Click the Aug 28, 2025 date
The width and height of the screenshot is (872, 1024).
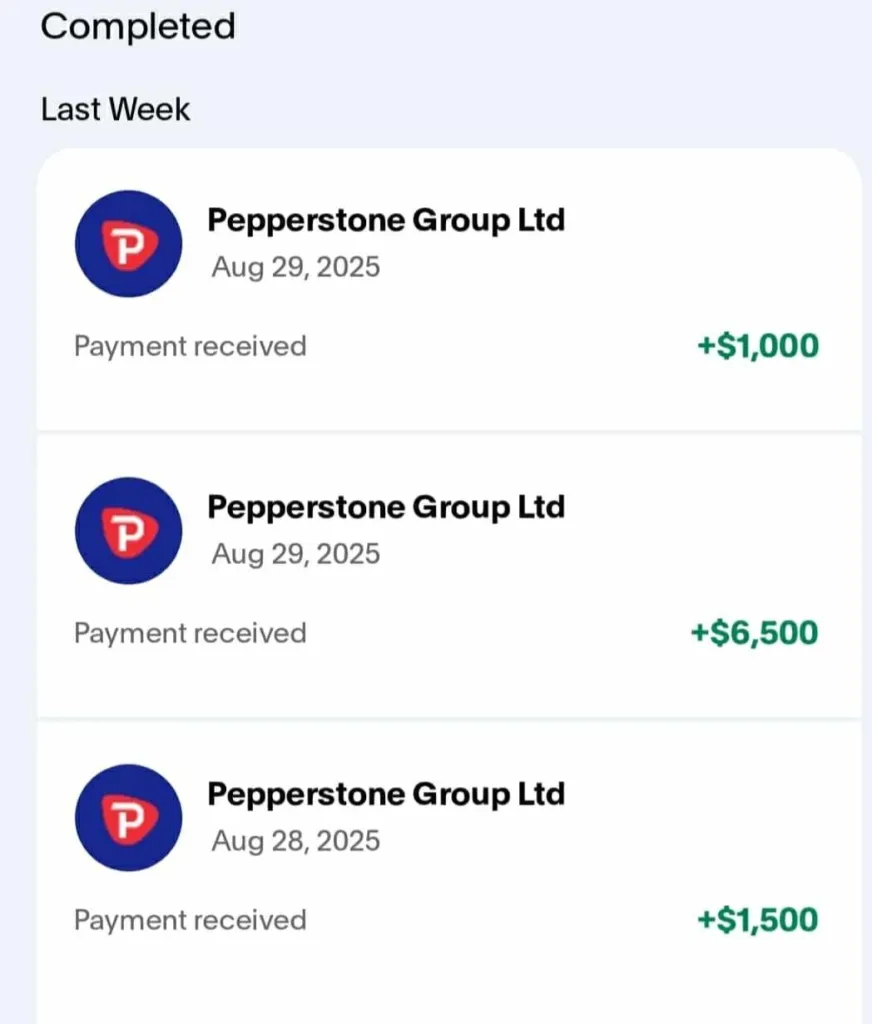[295, 841]
